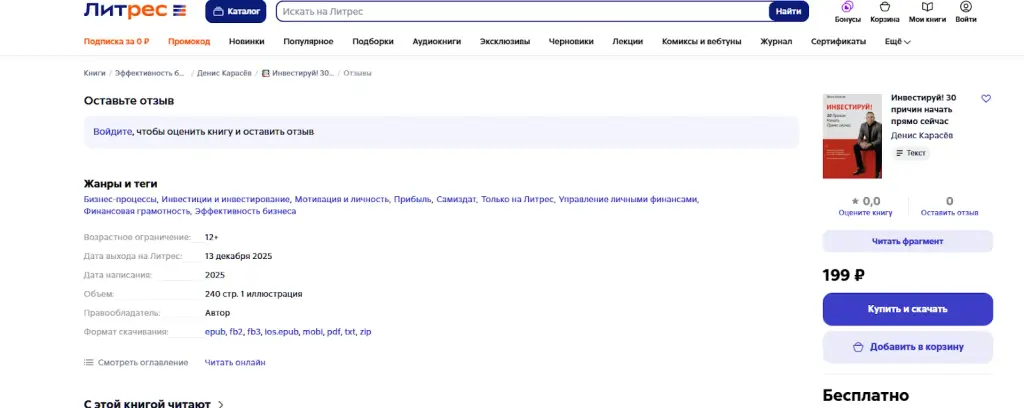Viewport: 1024px width, 408px height.
Task: Open the Литрес logo home link
Action: pos(135,11)
